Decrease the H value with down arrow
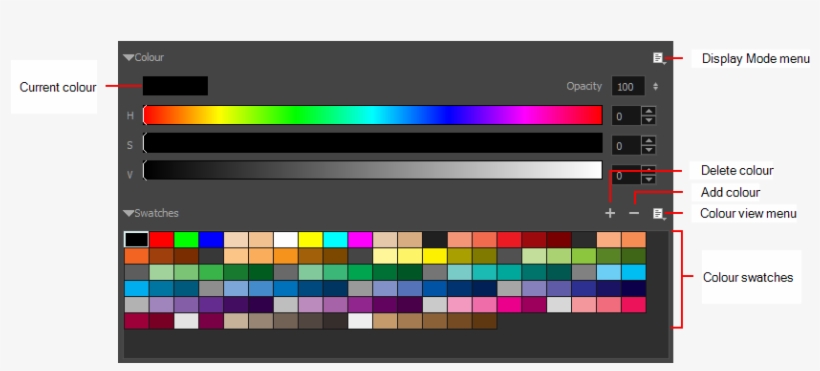The image size is (820, 371). 648,120
